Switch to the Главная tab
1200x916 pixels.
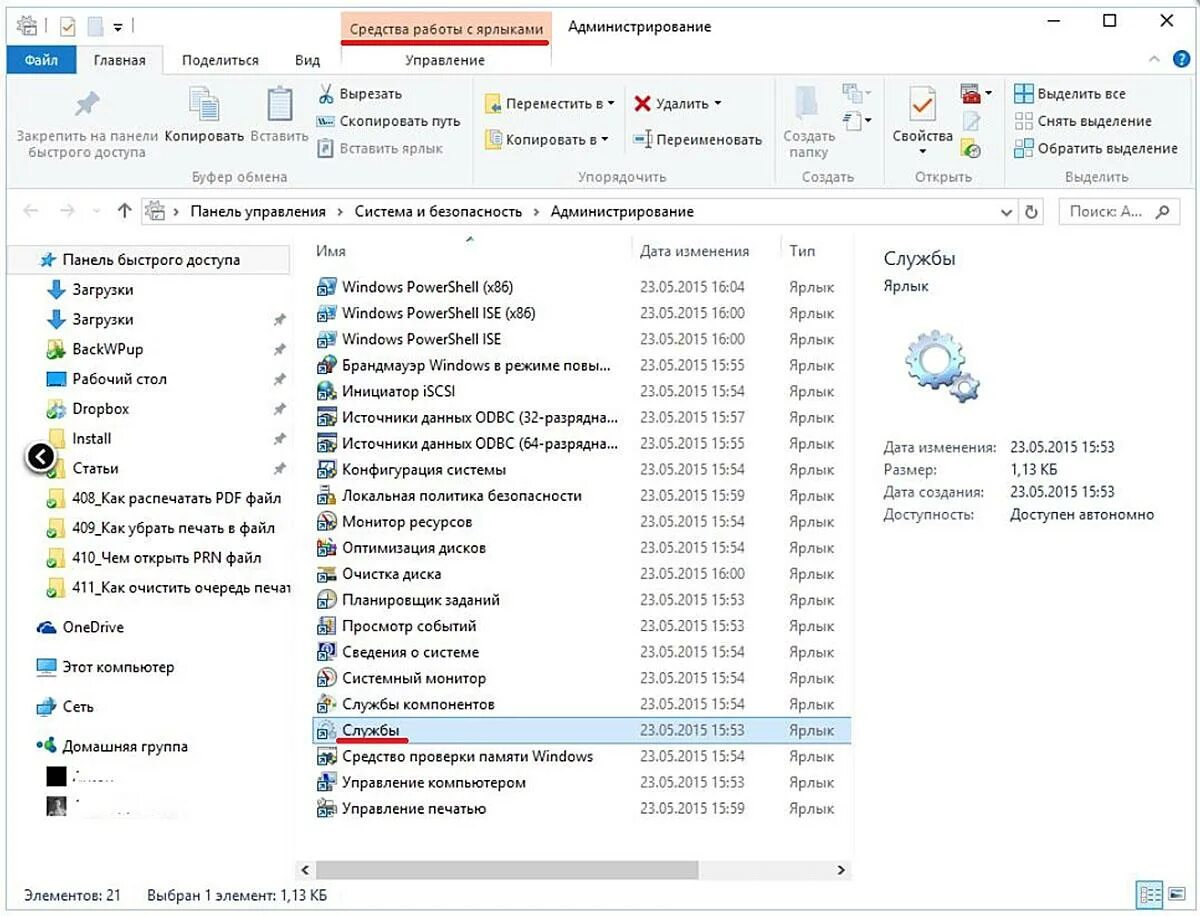click(x=120, y=60)
